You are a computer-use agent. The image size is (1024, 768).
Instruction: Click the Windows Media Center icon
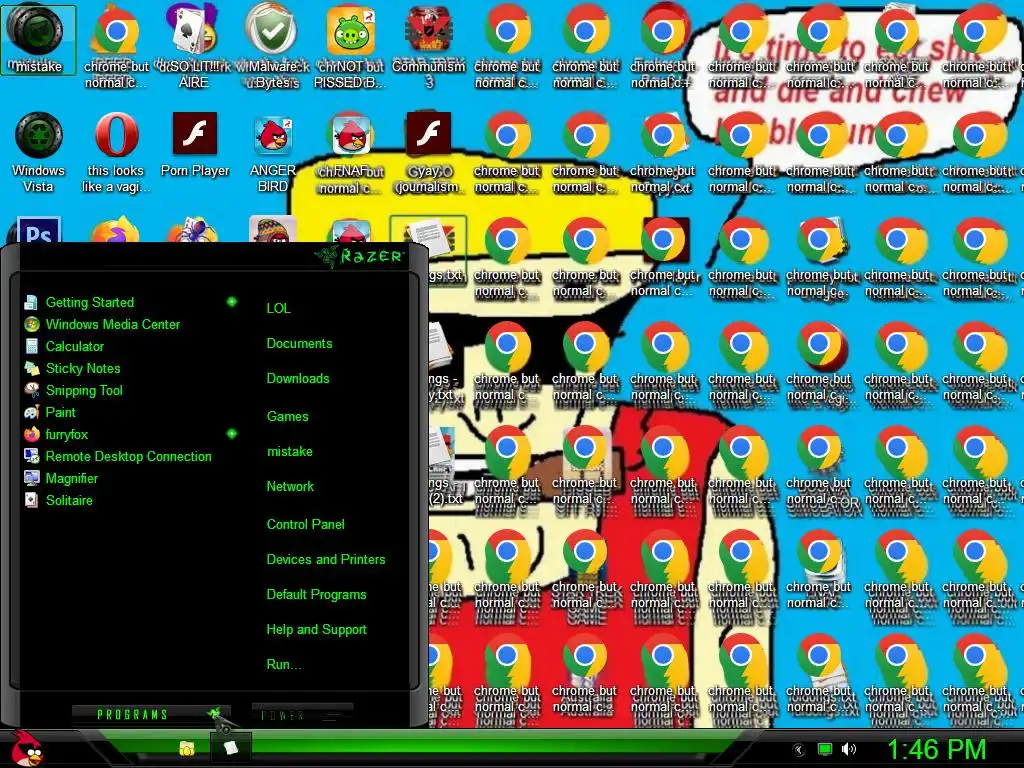click(31, 325)
